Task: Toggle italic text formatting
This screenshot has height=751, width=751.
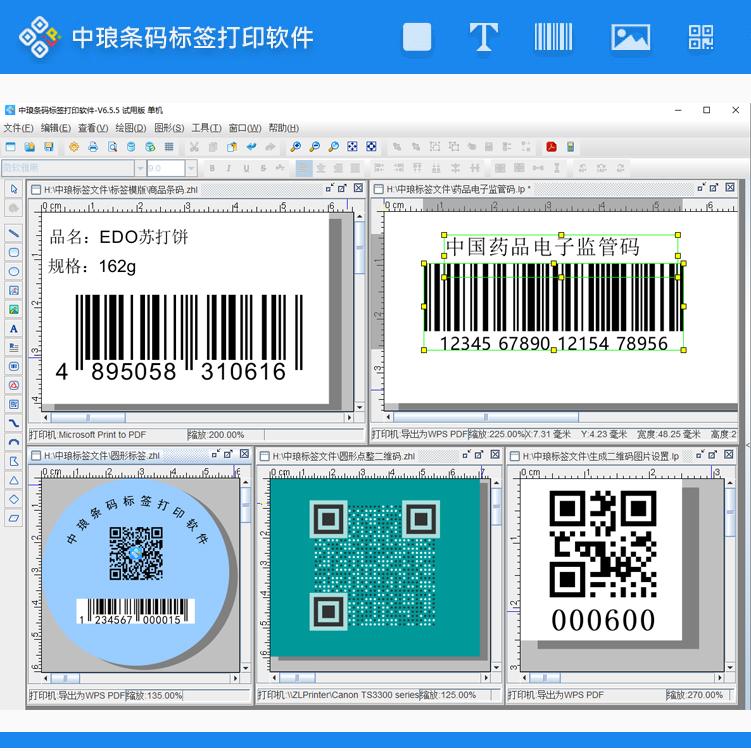Action: coord(229,168)
